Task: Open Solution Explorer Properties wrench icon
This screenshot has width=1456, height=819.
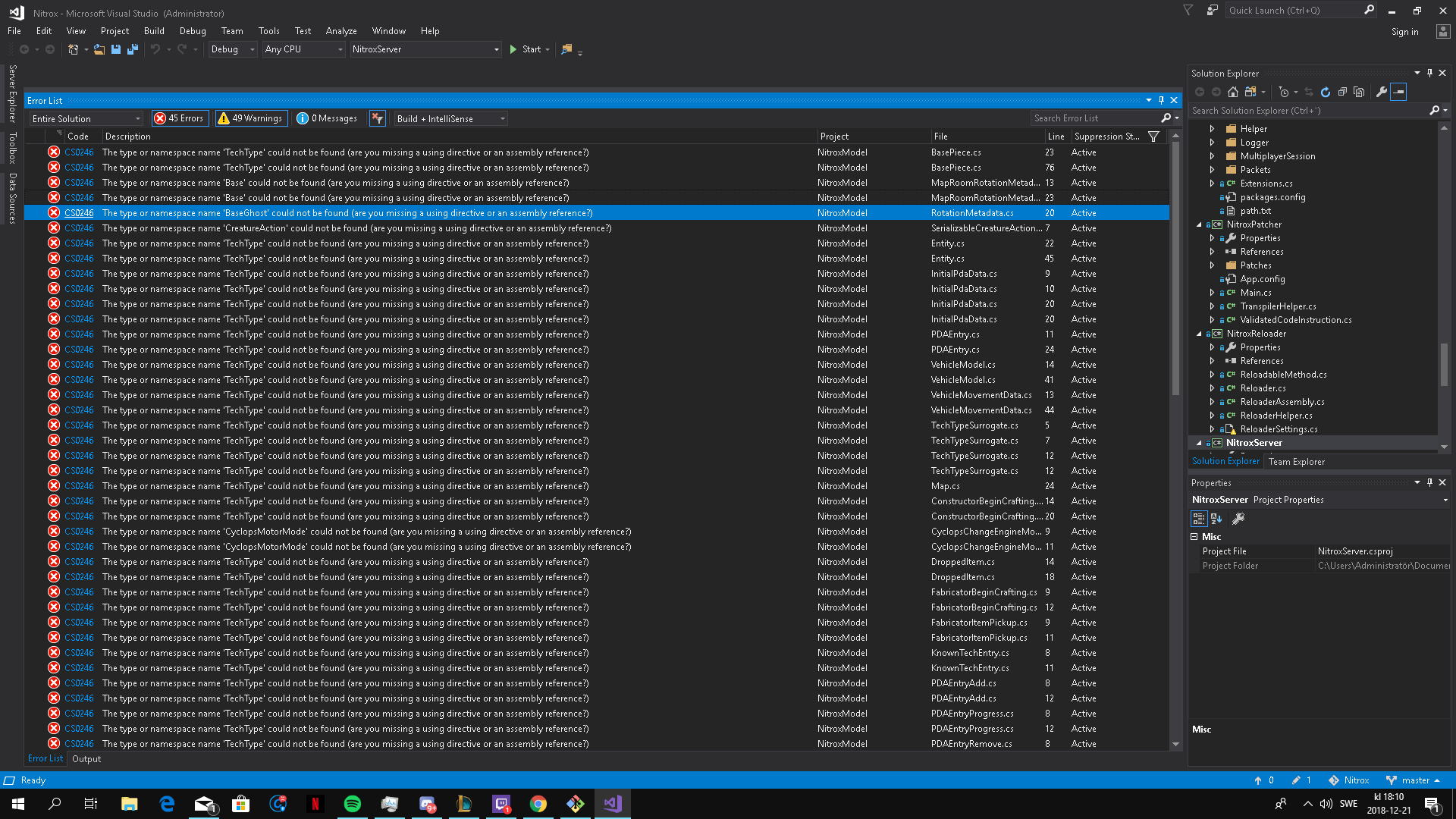Action: tap(1382, 92)
